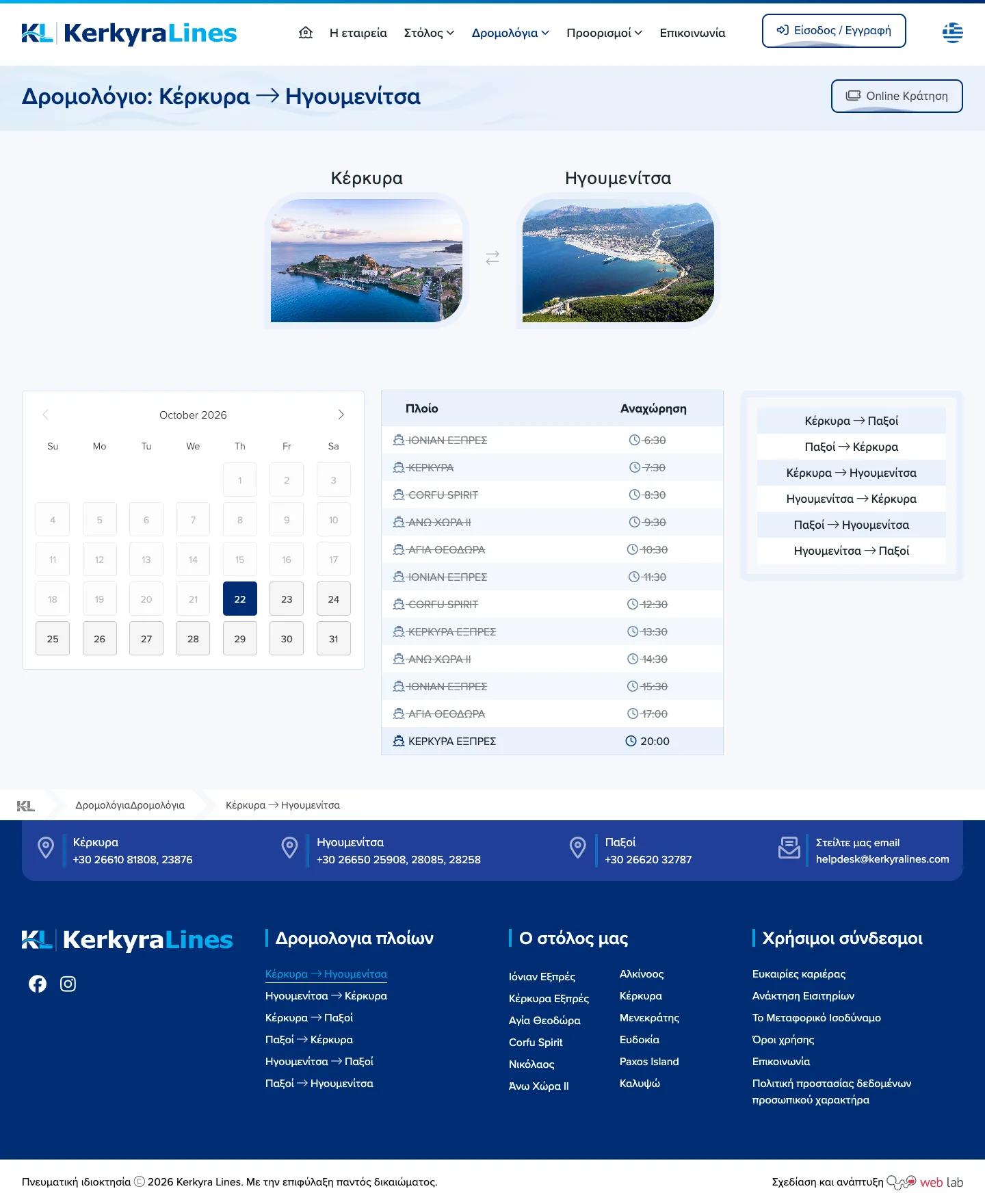Click the web lab designer logo
985x1204 pixels.
925,1182
